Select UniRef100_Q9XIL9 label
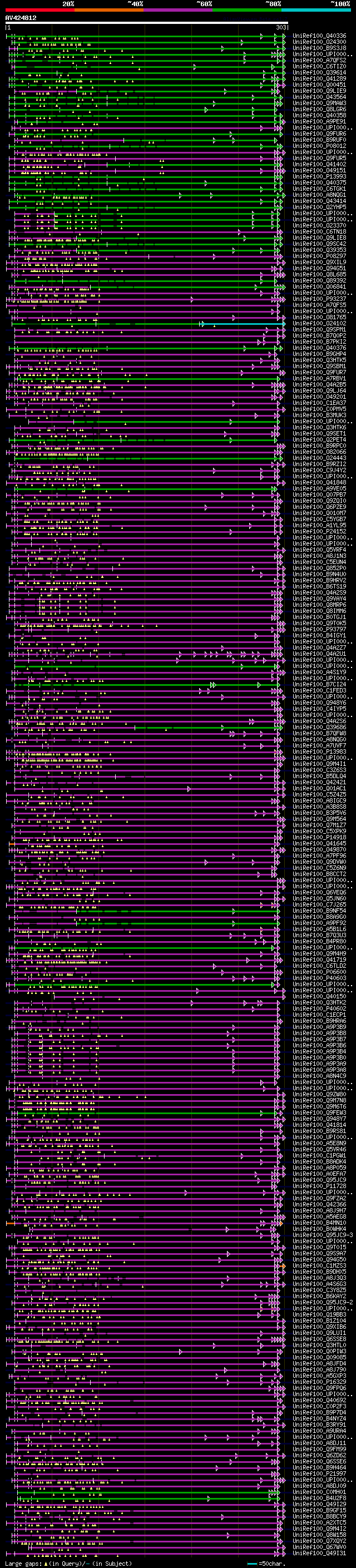The image size is (356, 1568). (319, 262)
